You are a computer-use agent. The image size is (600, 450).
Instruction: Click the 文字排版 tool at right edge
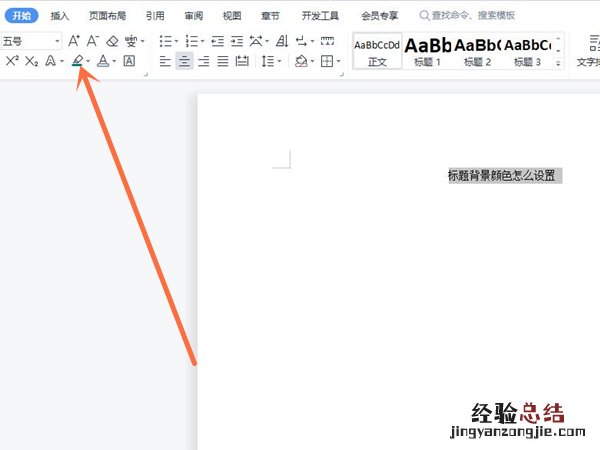click(x=589, y=51)
